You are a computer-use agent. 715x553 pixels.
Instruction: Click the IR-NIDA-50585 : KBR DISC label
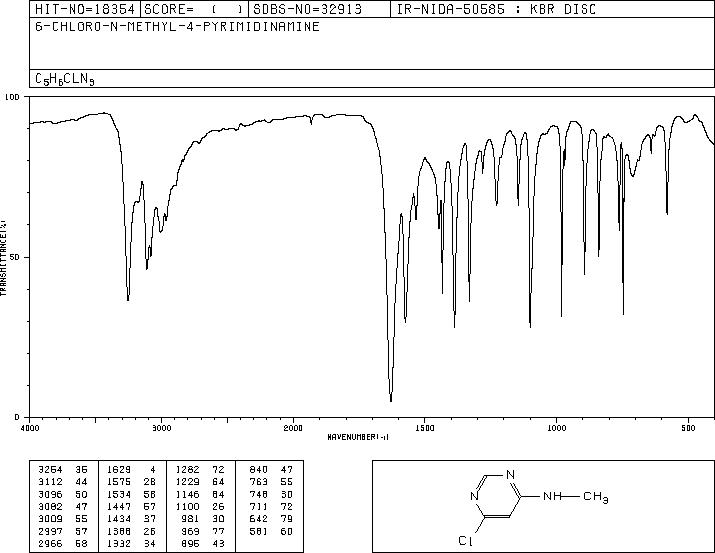[x=496, y=9]
